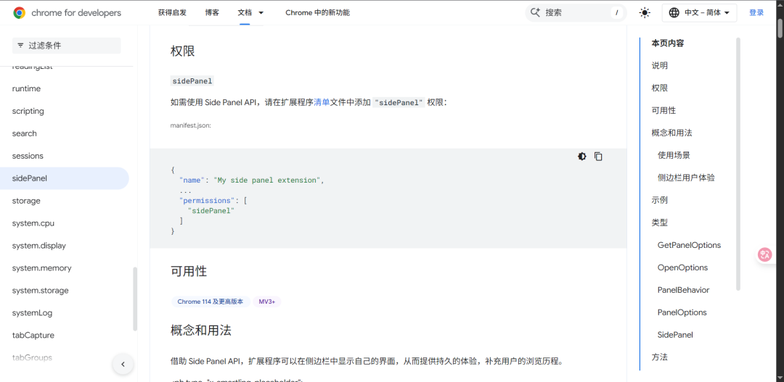Jump to the PanelBehavior section
The image size is (784, 382).
pyautogui.click(x=683, y=290)
